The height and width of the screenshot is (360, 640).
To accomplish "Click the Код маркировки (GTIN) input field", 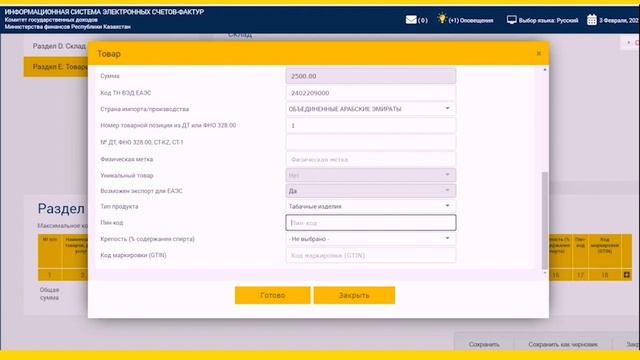I will click(371, 256).
